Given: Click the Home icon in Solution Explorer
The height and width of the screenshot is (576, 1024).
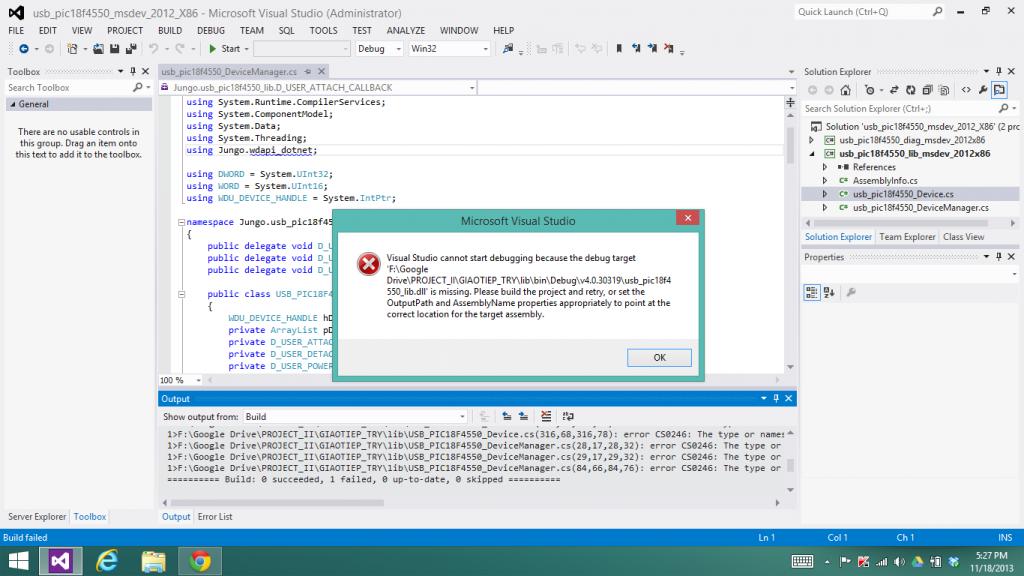Looking at the screenshot, I should point(845,90).
